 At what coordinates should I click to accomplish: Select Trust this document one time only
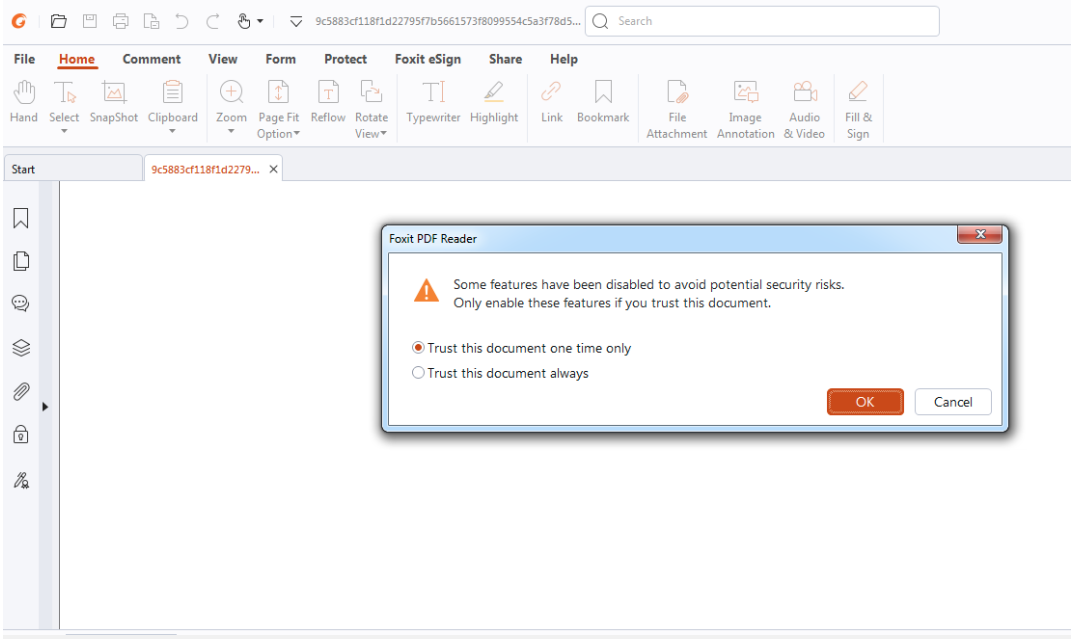(419, 348)
